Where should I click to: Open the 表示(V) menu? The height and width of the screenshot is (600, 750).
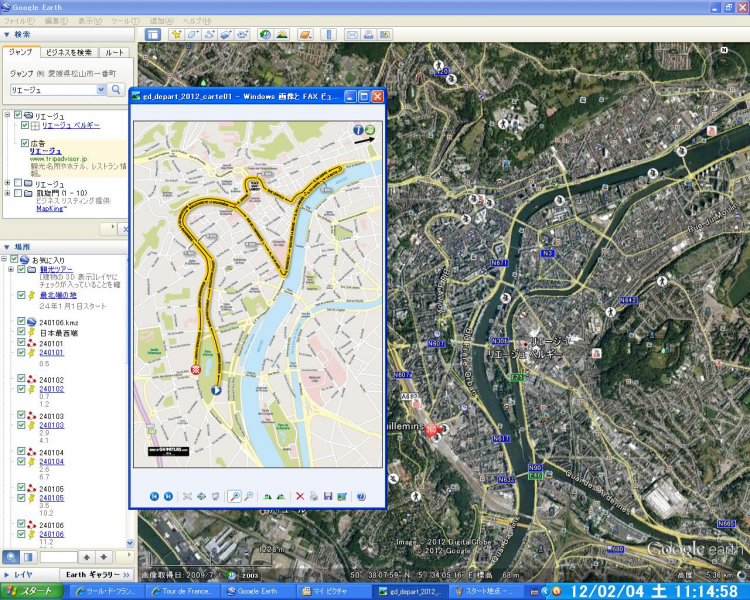(x=90, y=21)
